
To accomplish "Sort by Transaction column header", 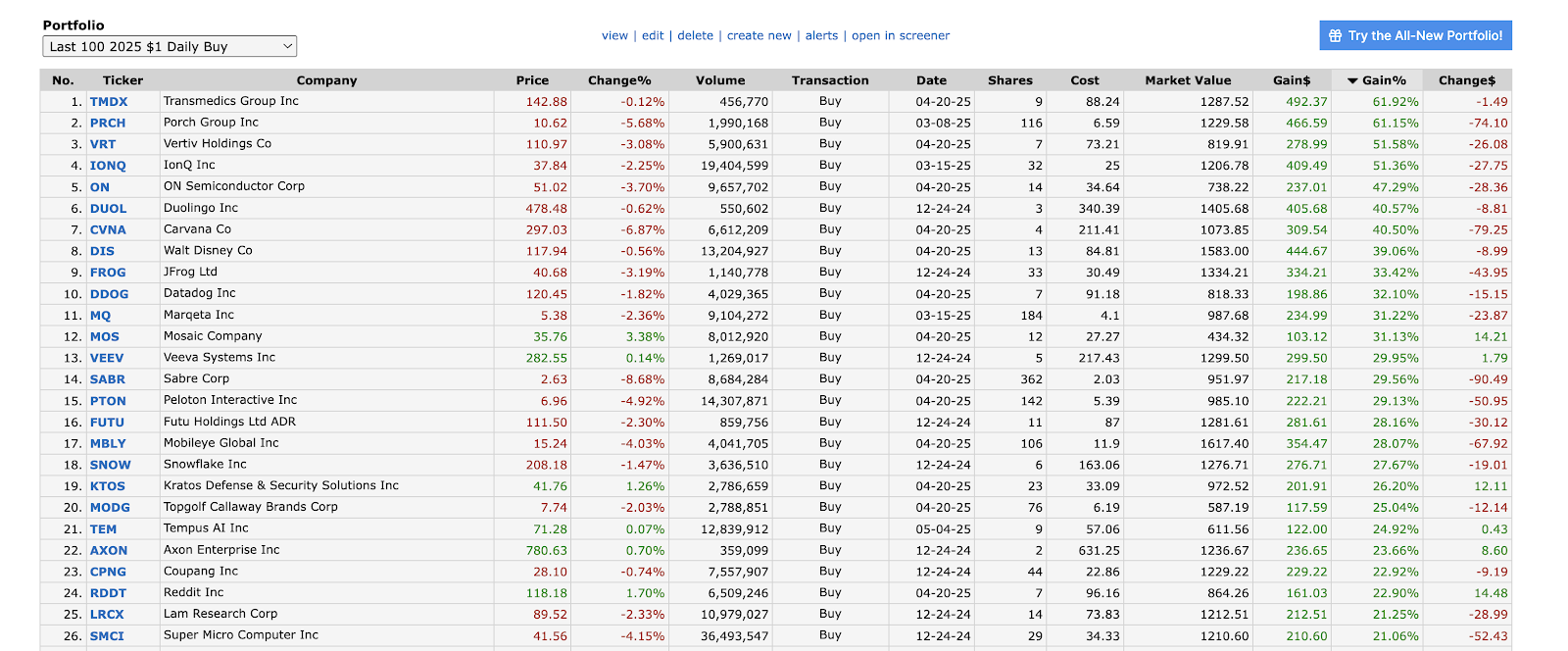I will pyautogui.click(x=830, y=80).
